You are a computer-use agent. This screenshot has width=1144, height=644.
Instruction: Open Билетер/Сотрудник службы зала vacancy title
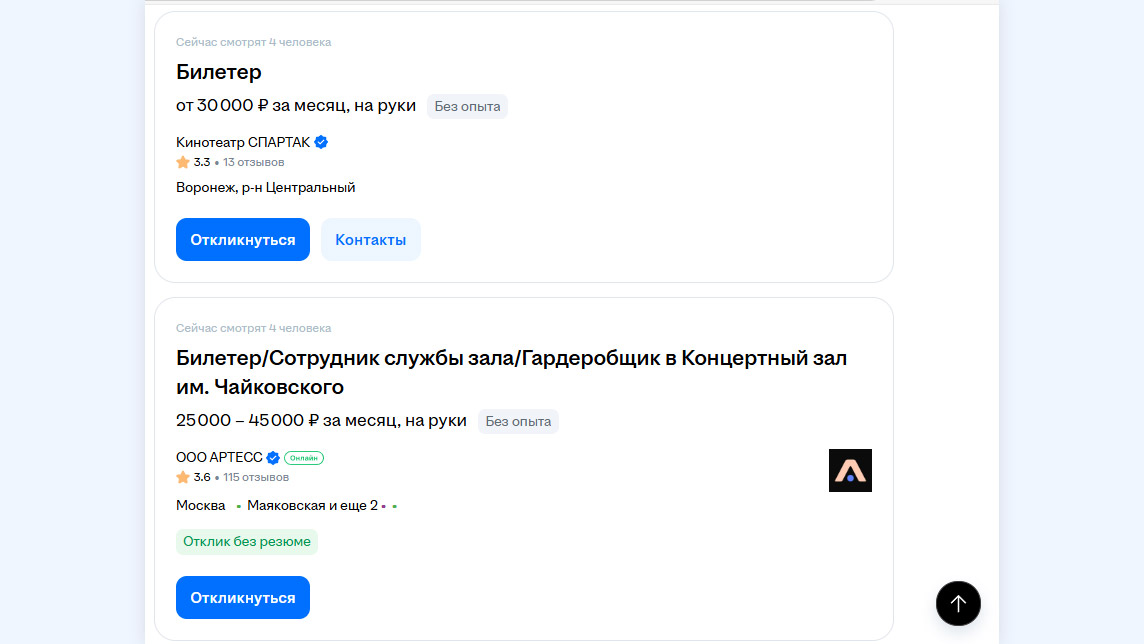tap(511, 372)
